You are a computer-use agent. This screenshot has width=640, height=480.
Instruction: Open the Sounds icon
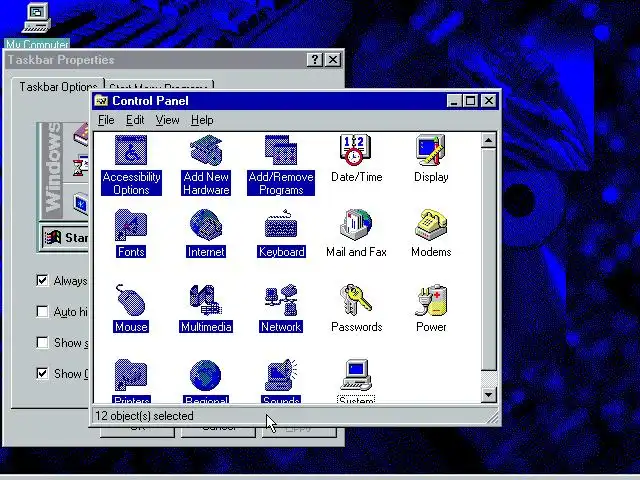[x=281, y=375]
